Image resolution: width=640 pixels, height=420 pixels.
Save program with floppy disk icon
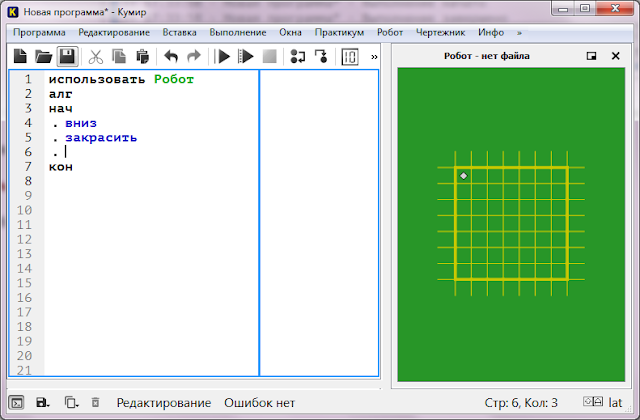point(67,56)
